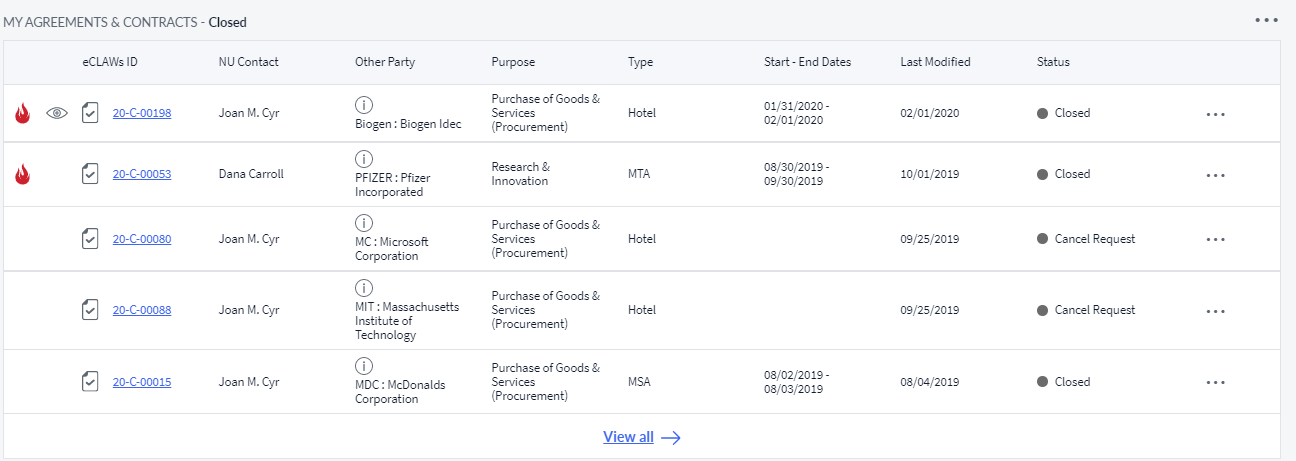The image size is (1296, 461).
Task: Click Joan M. Cyr in 20-C-00198 row
Action: click(x=249, y=113)
